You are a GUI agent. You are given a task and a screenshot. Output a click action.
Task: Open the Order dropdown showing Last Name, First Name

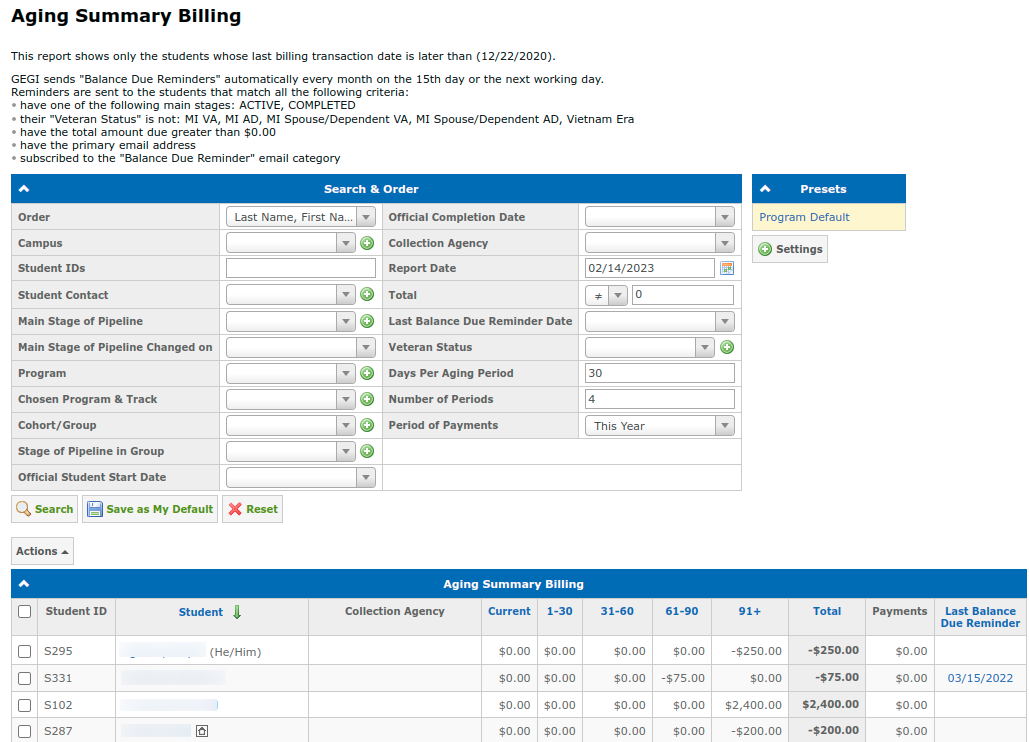click(x=301, y=216)
